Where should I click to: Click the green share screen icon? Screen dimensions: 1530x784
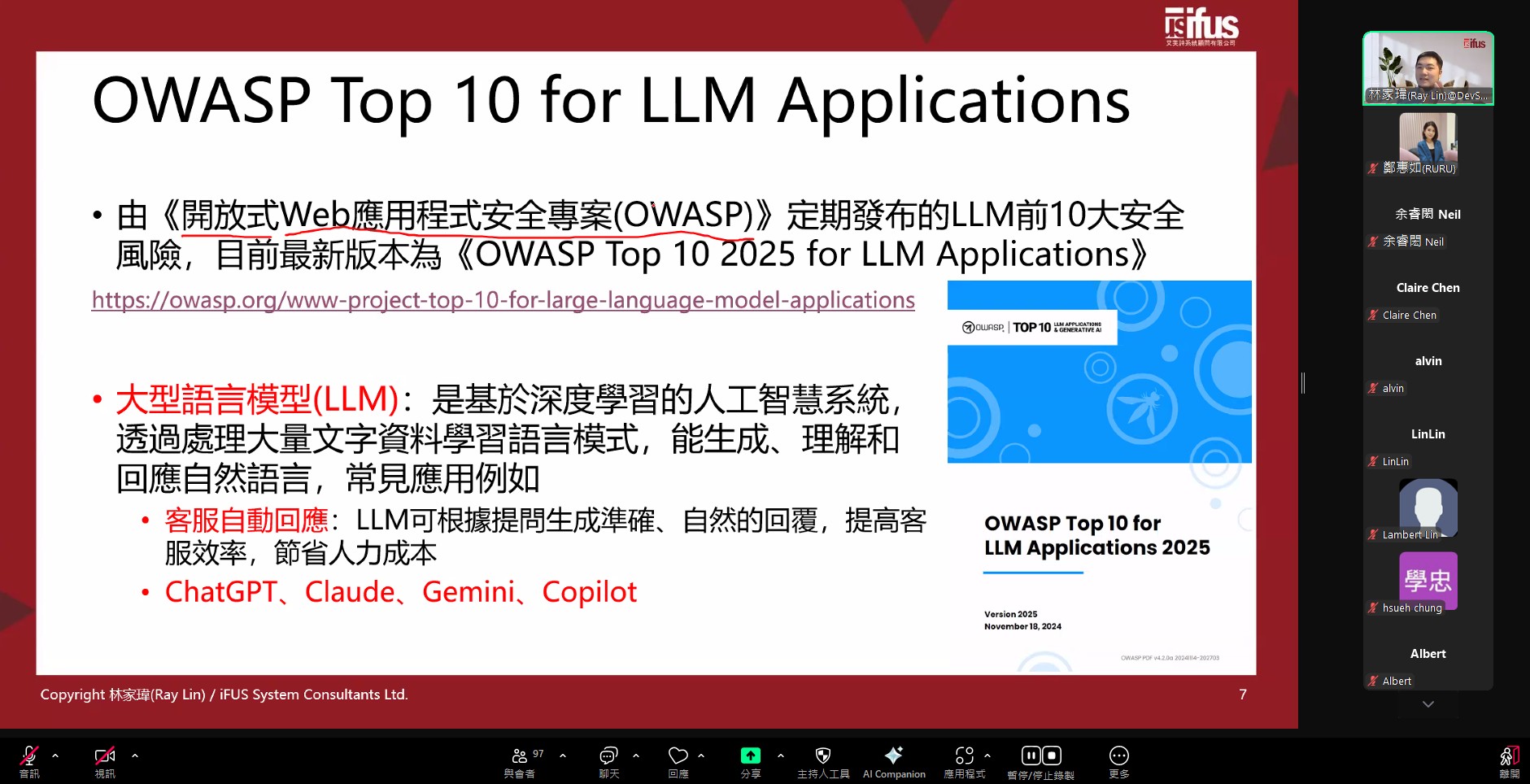pyautogui.click(x=750, y=756)
